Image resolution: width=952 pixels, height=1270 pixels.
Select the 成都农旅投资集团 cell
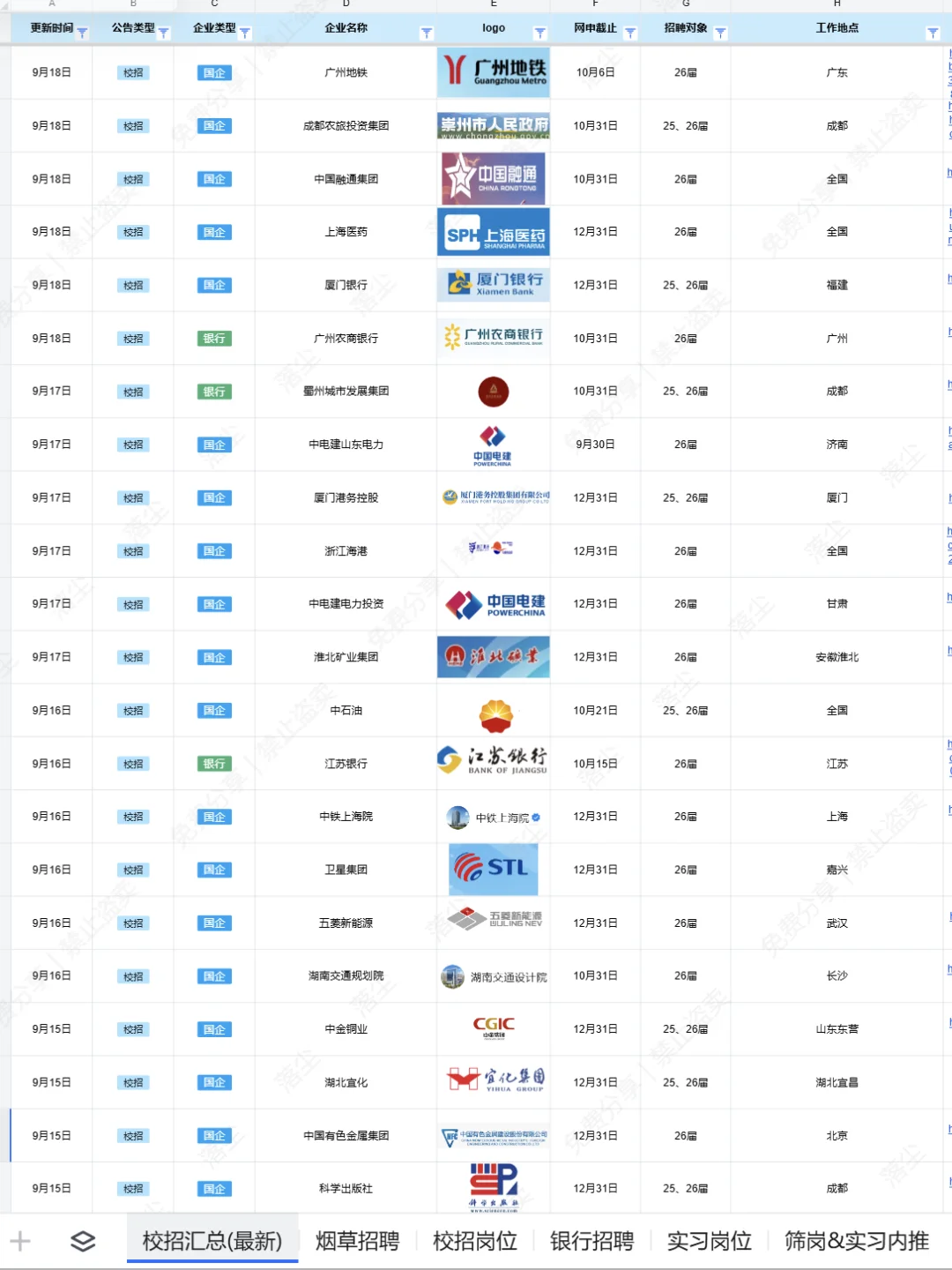tap(346, 126)
